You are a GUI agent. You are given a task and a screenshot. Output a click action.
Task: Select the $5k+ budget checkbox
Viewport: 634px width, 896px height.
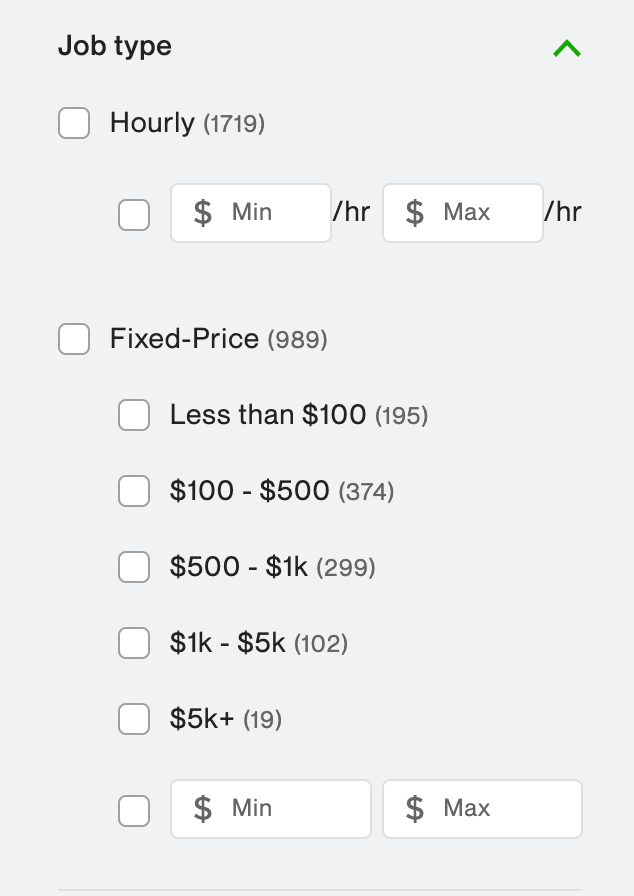pyautogui.click(x=134, y=719)
